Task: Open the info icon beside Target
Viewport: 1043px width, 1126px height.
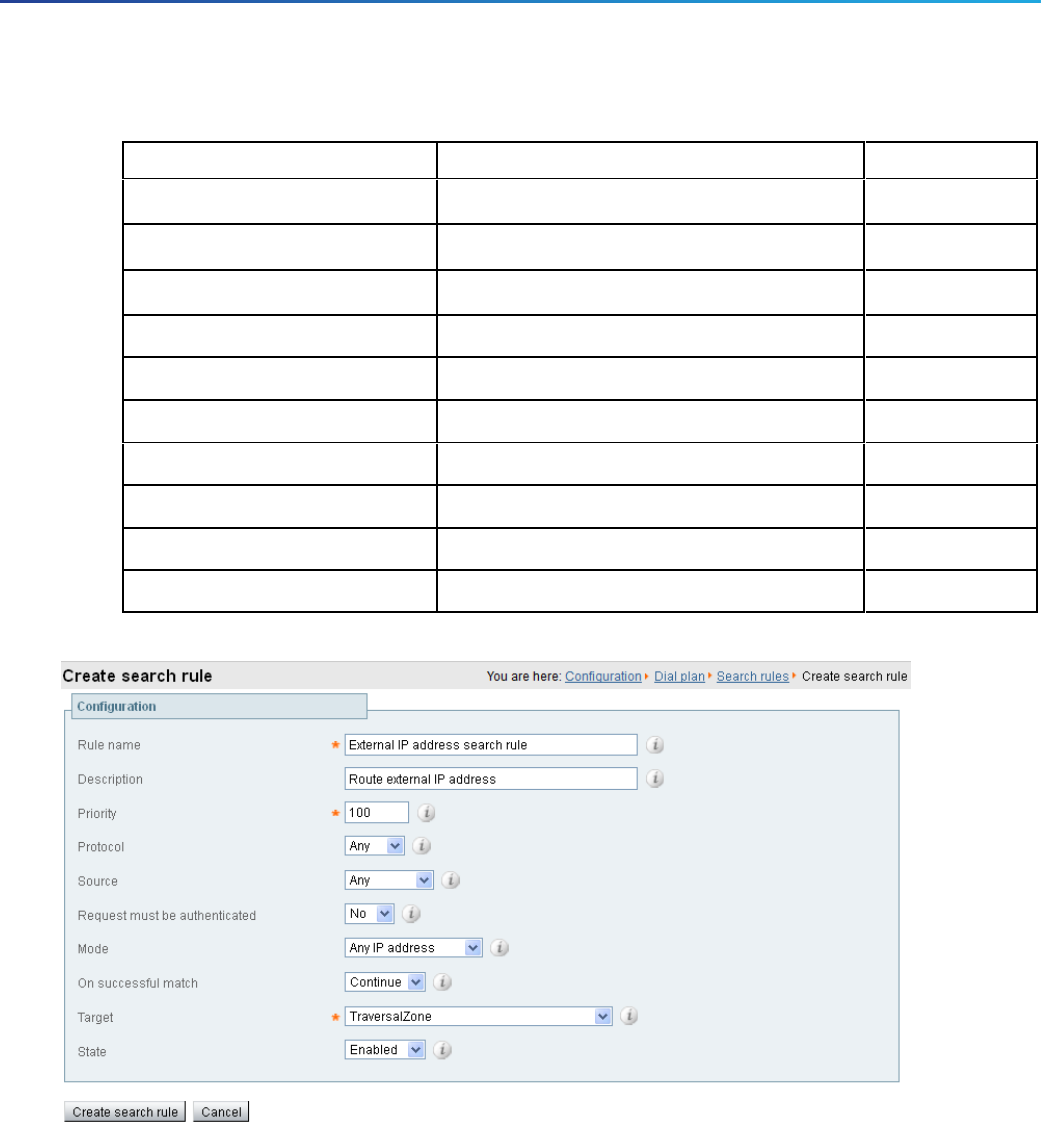Action: (x=629, y=1016)
